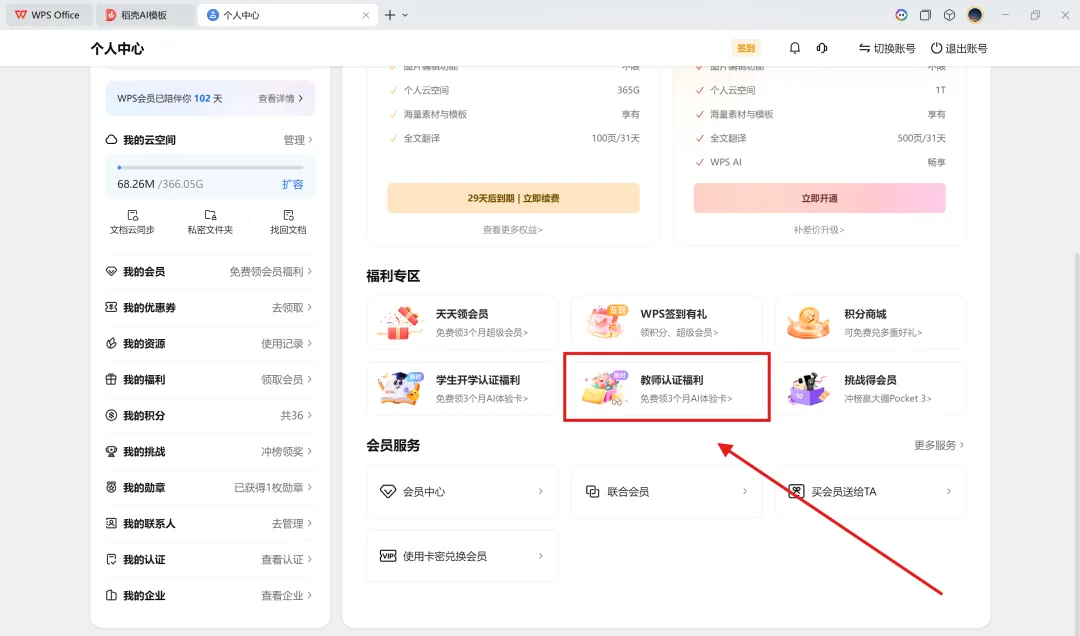This screenshot has height=636, width=1080.
Task: Click the 我的联系人 contact icon
Action: point(111,524)
